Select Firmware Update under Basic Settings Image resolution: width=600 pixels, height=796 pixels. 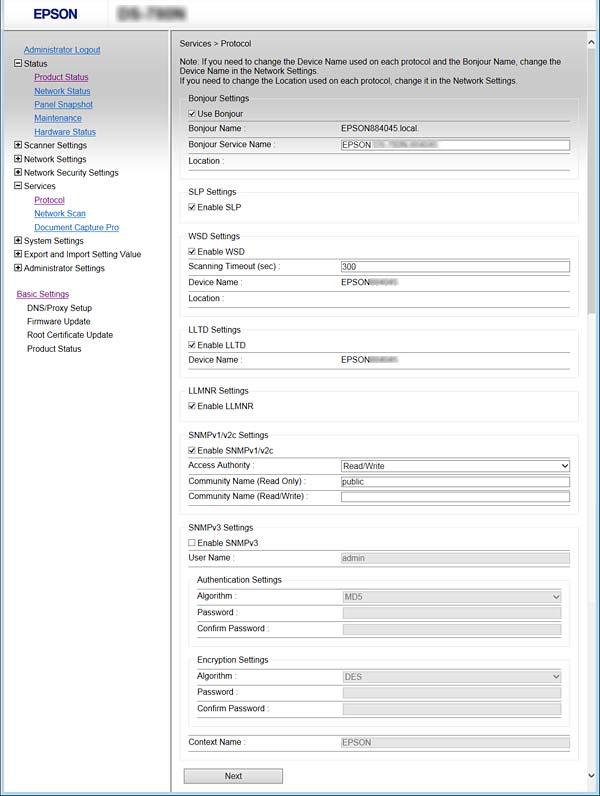[58, 321]
